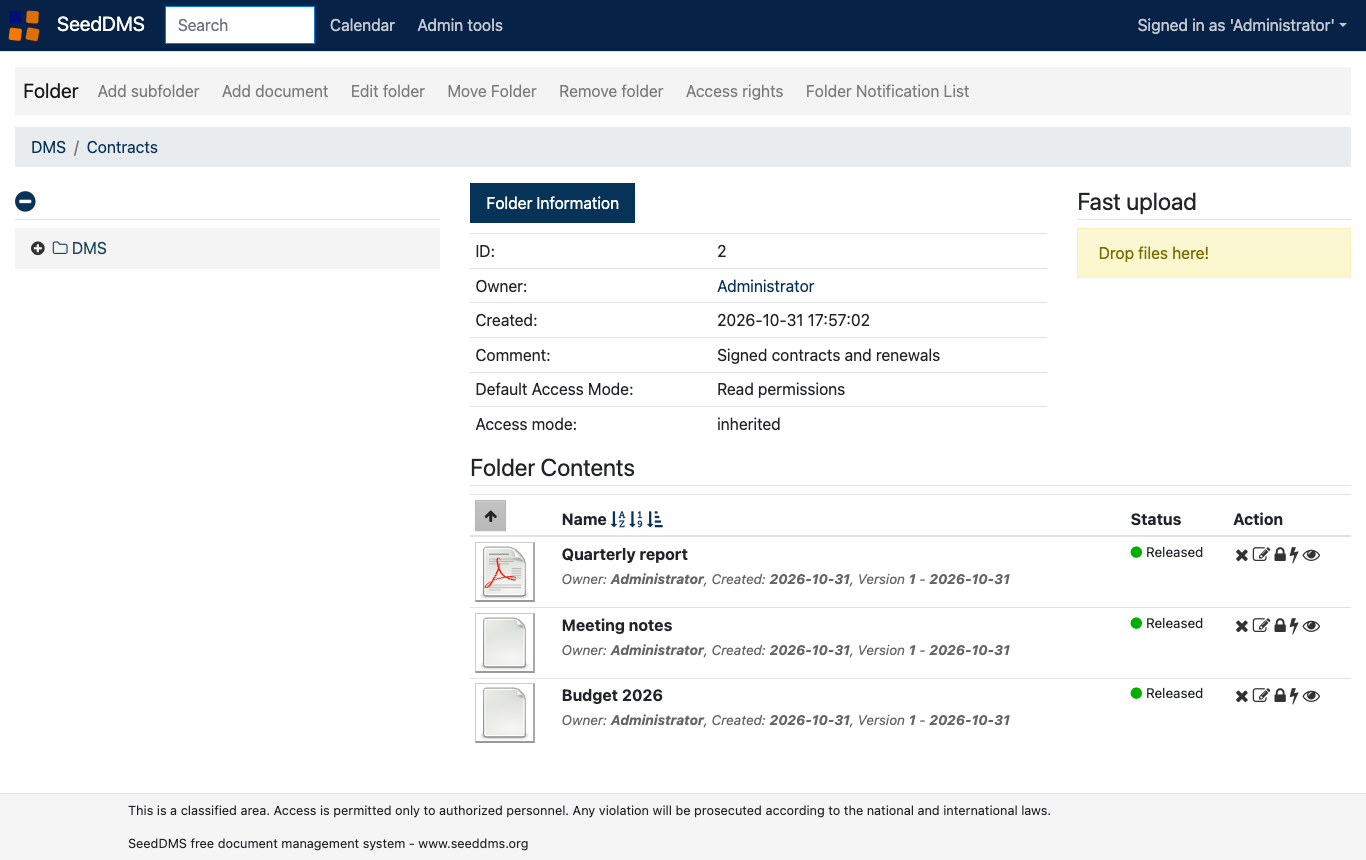Lock the Quarterly report document
1366x860 pixels.
tap(1280, 555)
